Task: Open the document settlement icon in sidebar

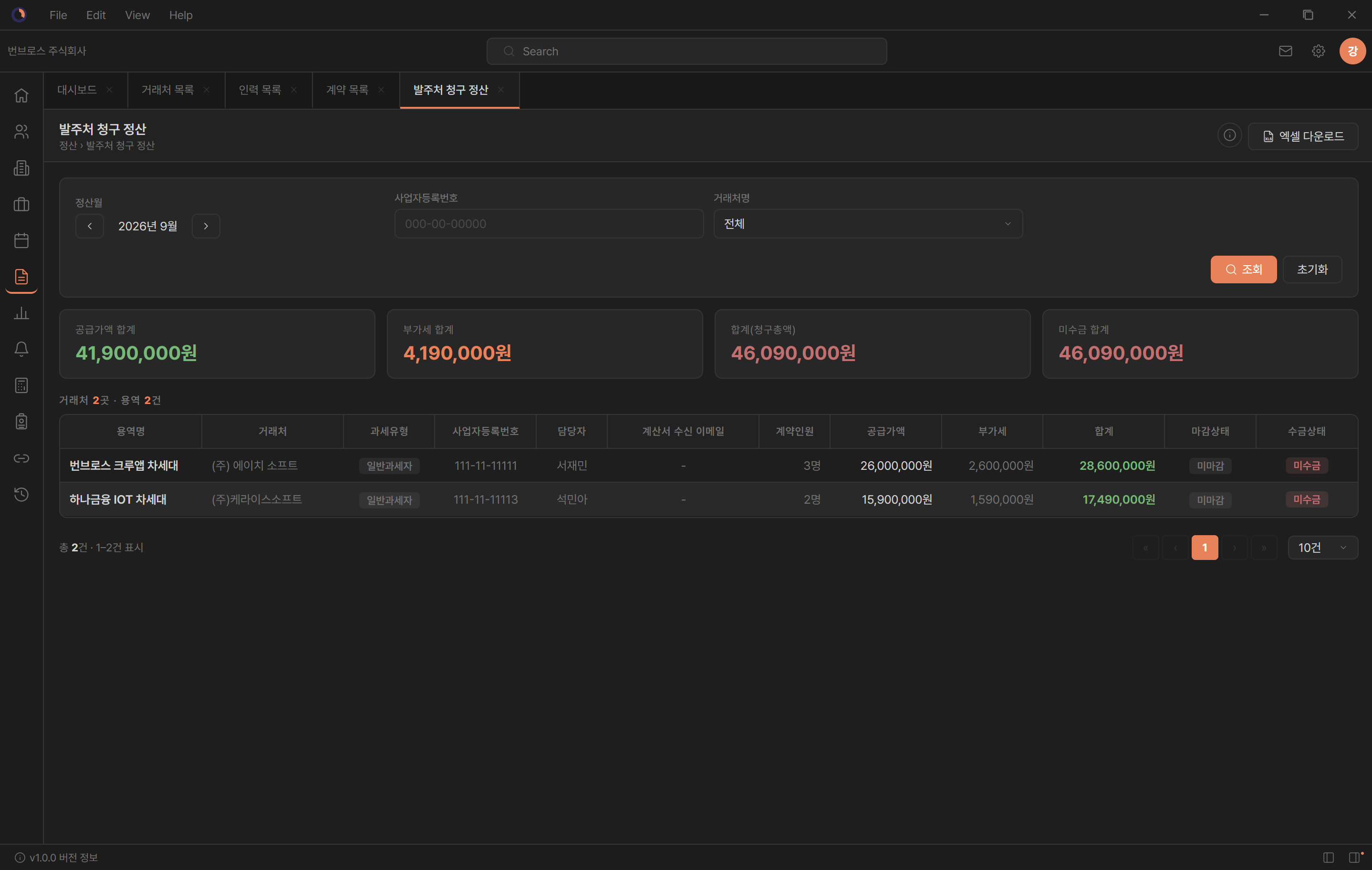Action: 21,277
